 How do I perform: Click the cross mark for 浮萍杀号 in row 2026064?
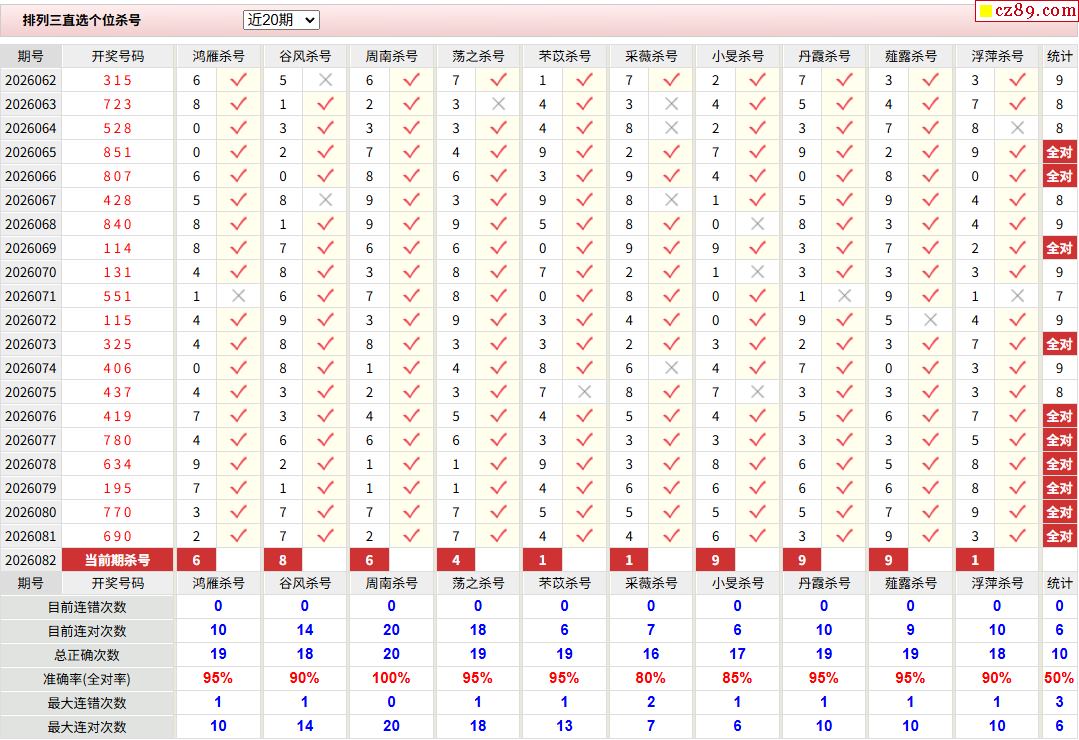(x=1017, y=128)
